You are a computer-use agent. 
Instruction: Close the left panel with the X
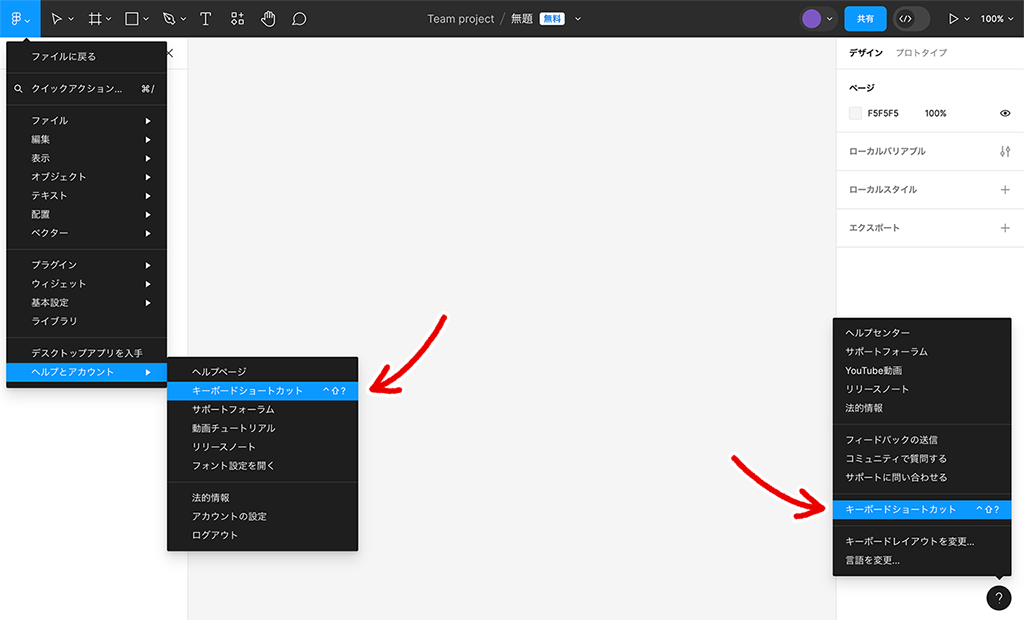[170, 54]
